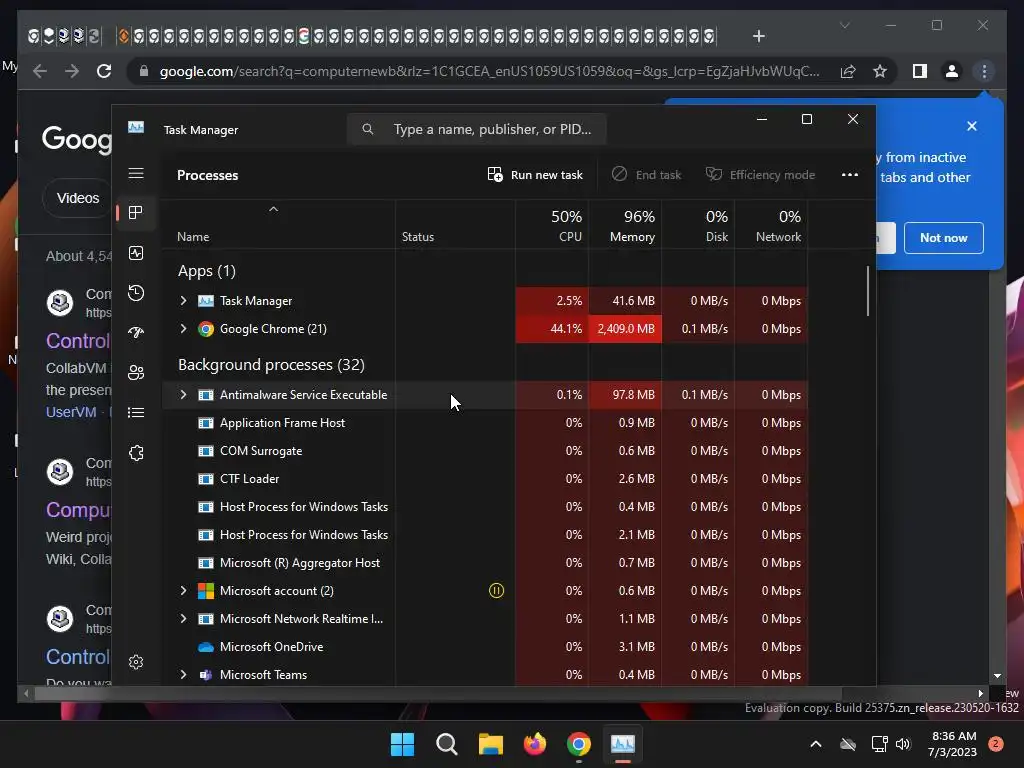
Task: Select the Application Frame Host process
Action: [x=485, y=423]
